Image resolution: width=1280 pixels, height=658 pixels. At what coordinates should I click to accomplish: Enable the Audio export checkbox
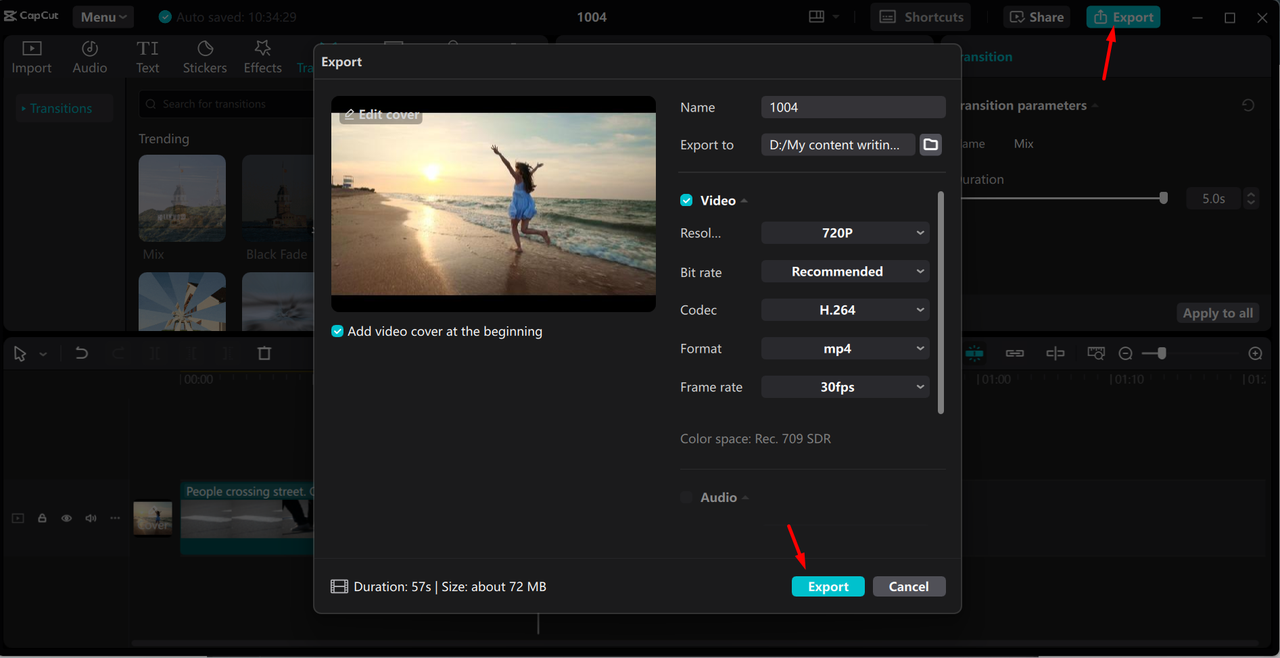tap(686, 497)
